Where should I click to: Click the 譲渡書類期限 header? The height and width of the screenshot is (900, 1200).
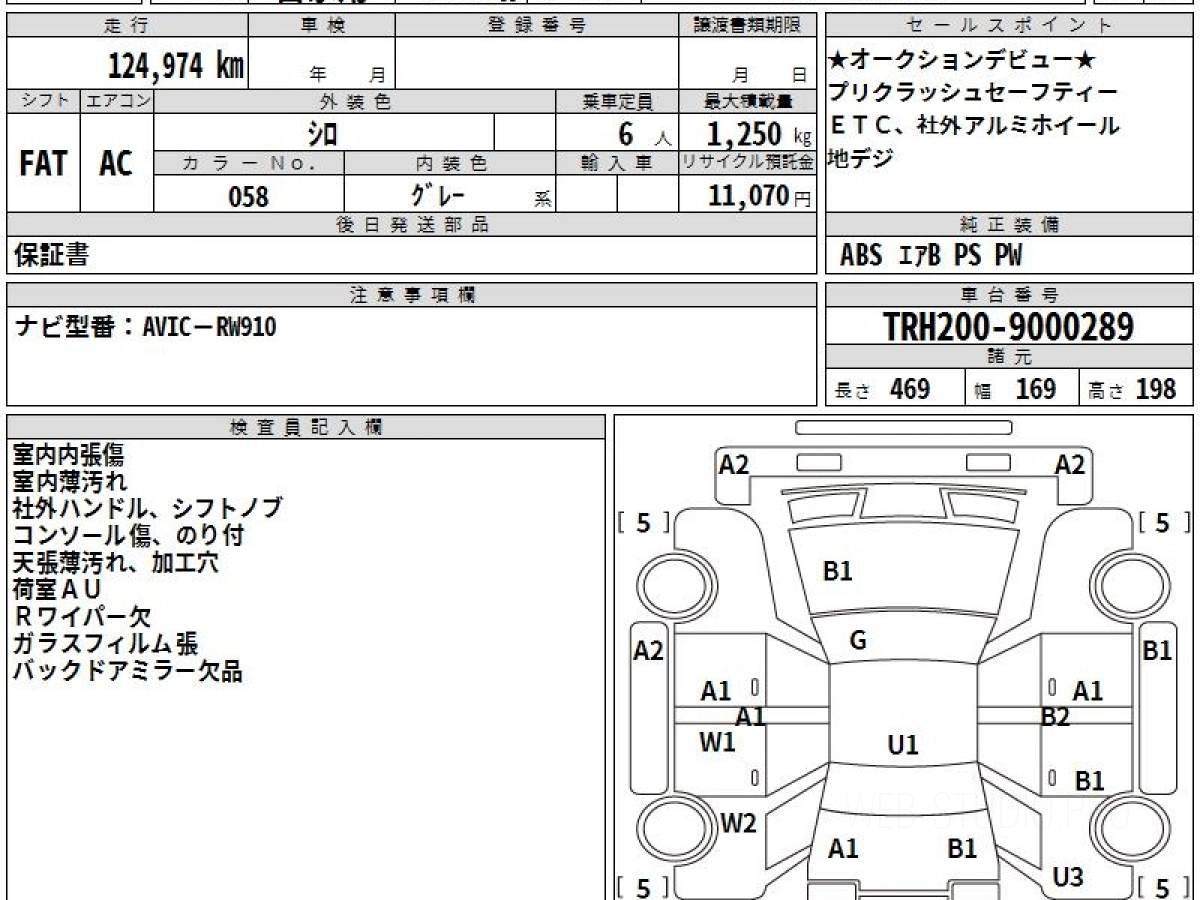pos(748,26)
